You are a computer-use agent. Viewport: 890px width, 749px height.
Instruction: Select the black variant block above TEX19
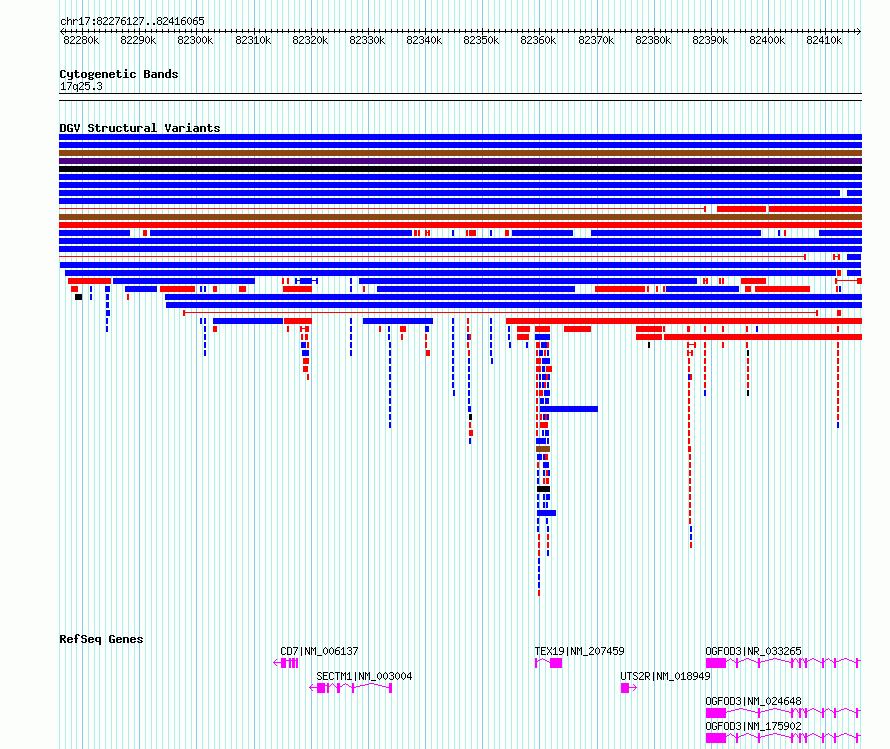pyautogui.click(x=543, y=489)
